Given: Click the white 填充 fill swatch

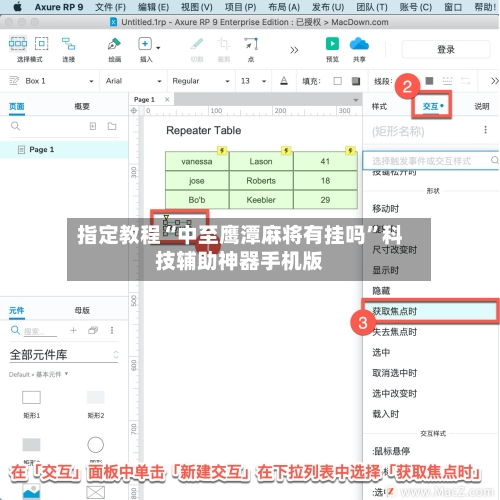Looking at the screenshot, I should pyautogui.click(x=338, y=81).
